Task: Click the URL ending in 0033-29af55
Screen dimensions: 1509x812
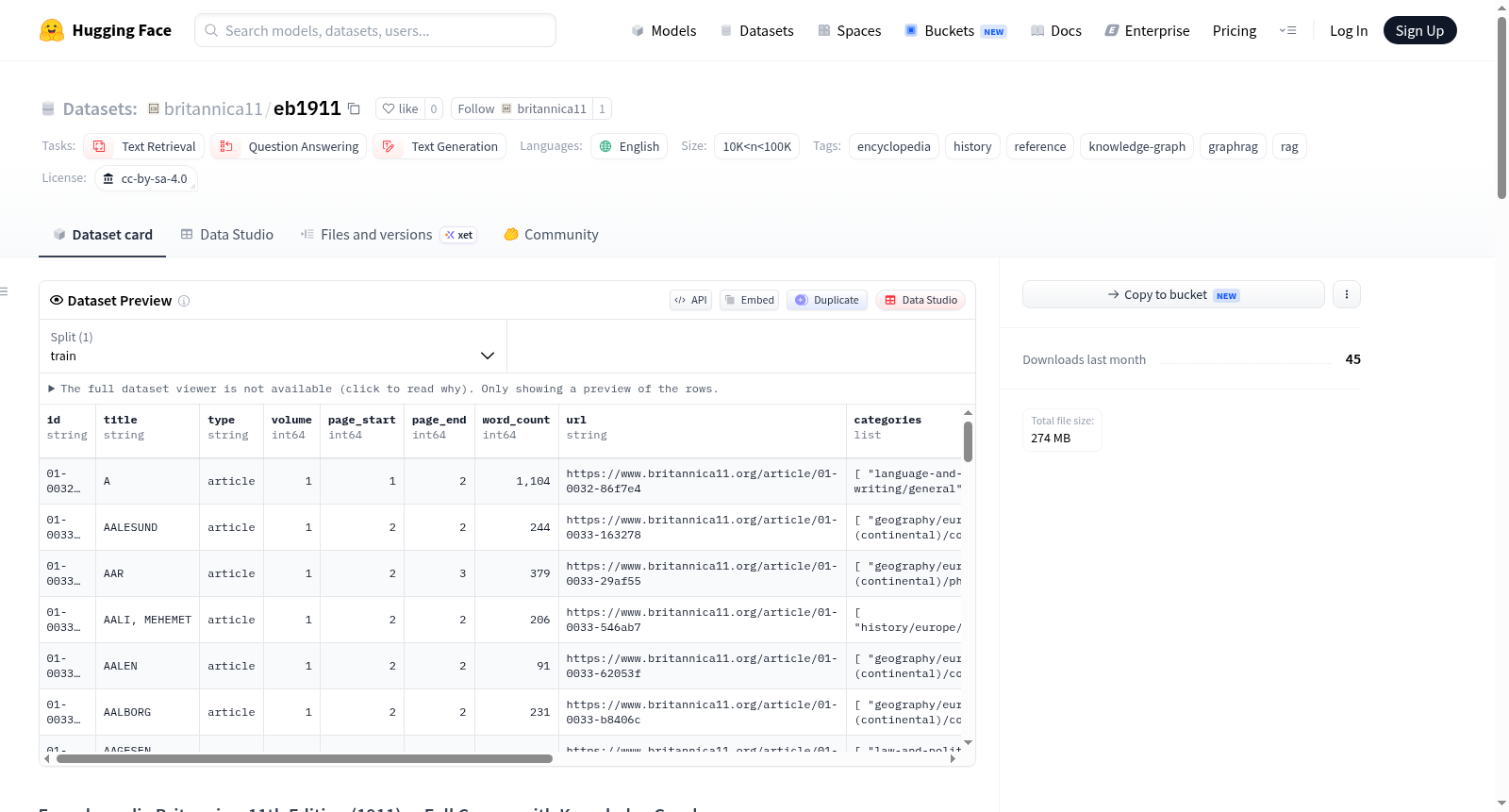Action: 702,573
